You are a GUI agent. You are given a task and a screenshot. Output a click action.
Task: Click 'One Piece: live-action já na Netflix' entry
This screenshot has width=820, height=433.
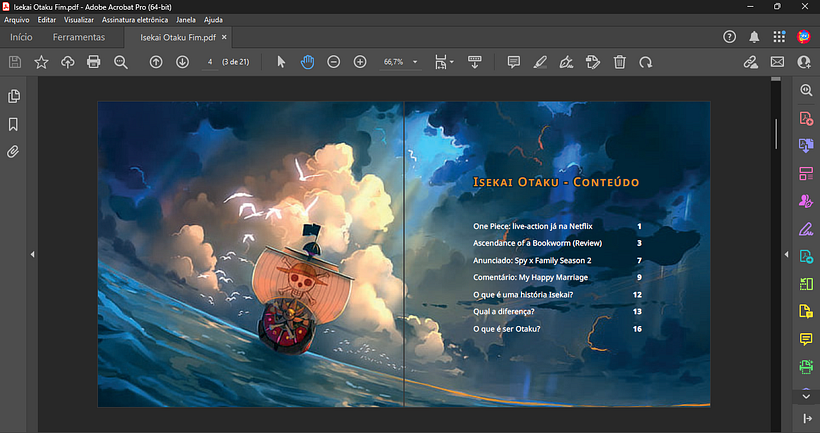pos(532,226)
